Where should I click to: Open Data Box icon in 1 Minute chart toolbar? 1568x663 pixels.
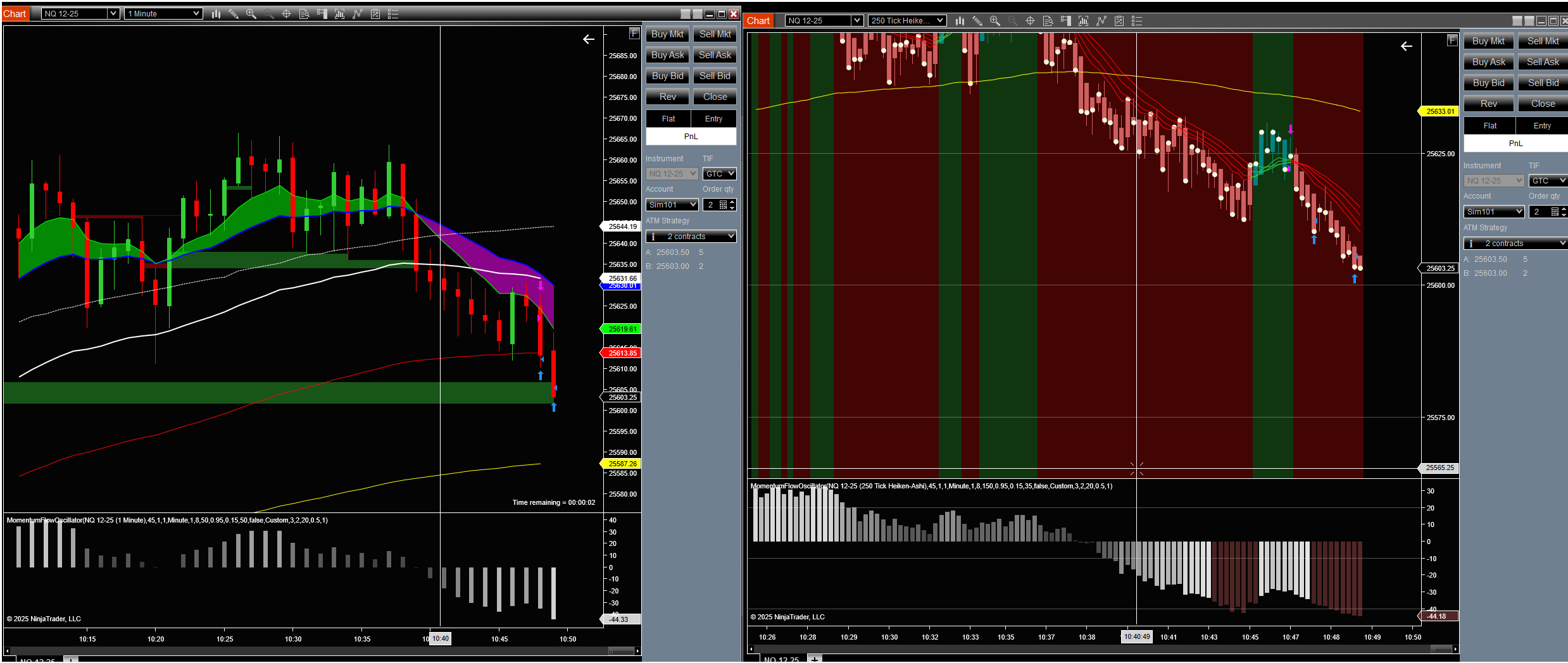click(304, 14)
